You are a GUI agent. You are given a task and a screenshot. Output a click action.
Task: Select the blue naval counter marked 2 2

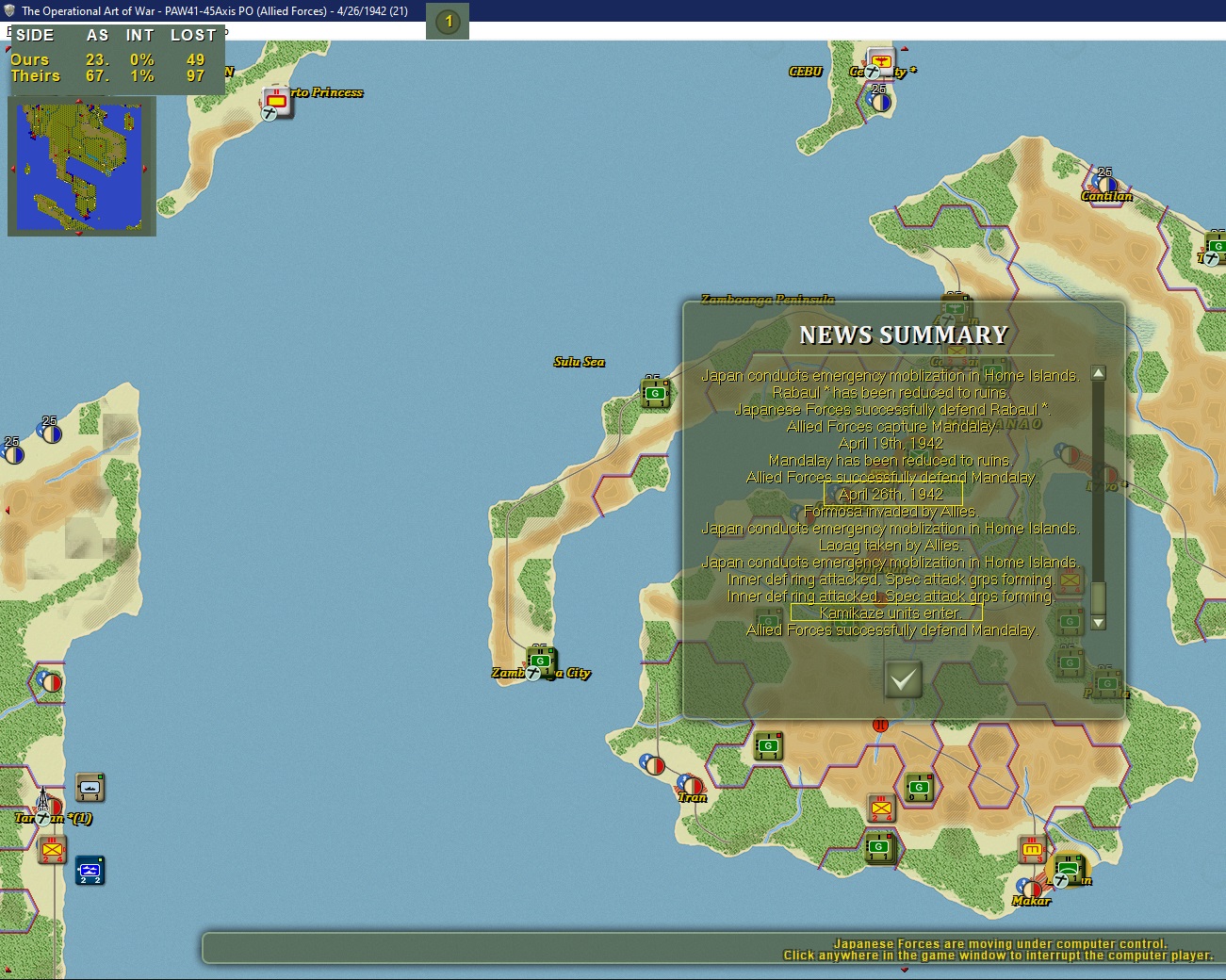click(90, 870)
